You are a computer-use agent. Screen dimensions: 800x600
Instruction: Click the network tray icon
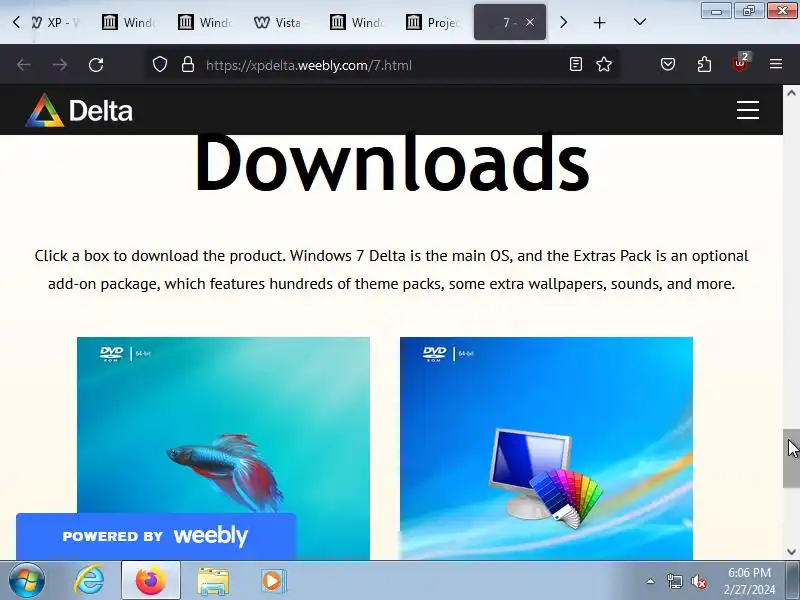674,581
